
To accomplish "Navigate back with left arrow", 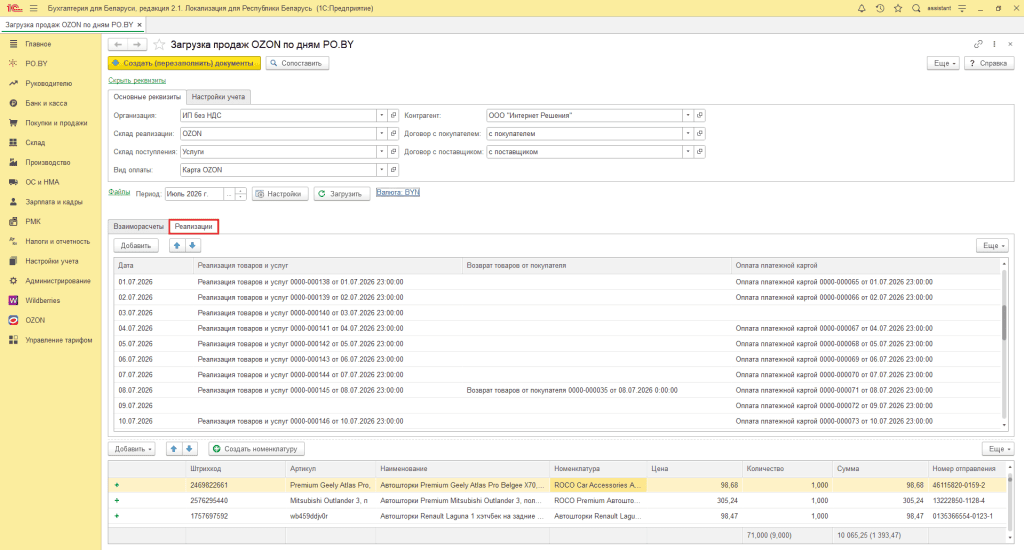I will pos(118,44).
